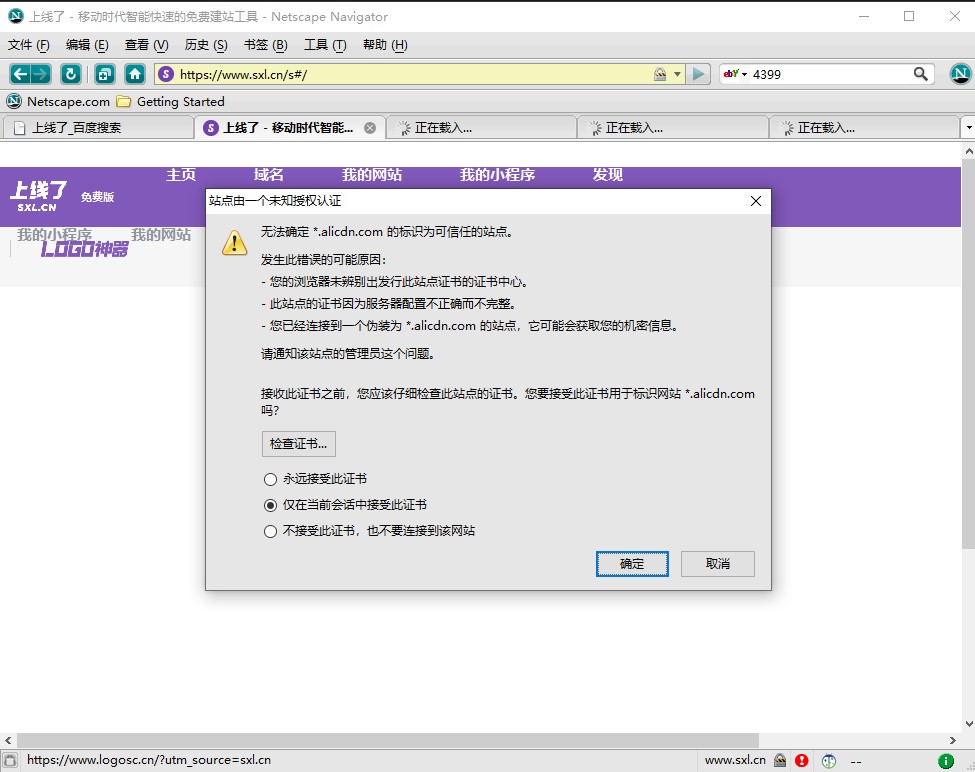Open the tab list dropdown arrow
975x772 pixels.
pyautogui.click(x=968, y=127)
